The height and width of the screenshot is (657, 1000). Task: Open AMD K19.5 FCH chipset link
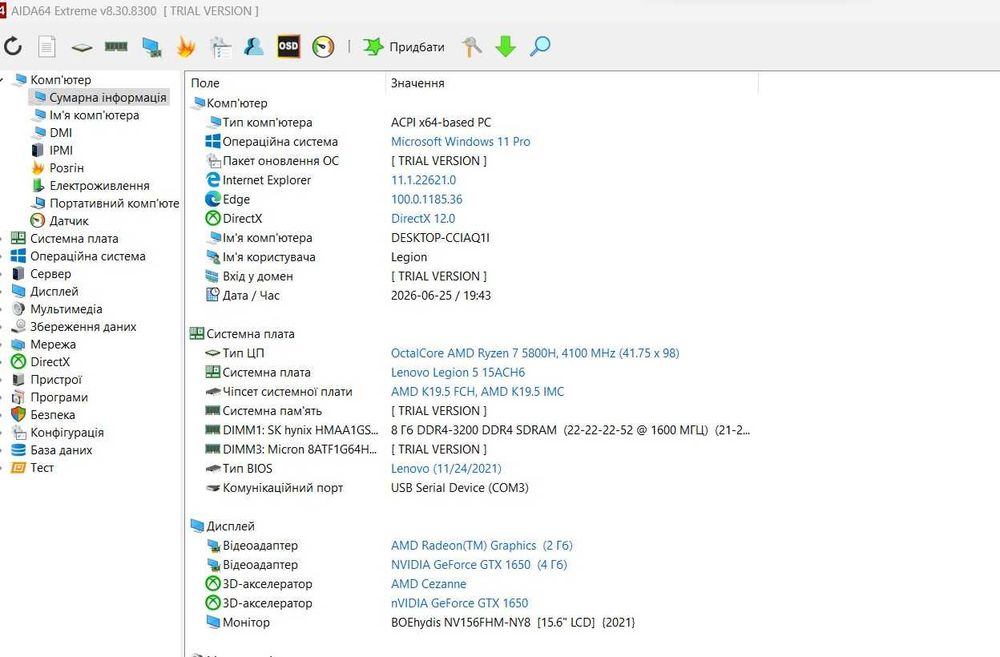(478, 392)
